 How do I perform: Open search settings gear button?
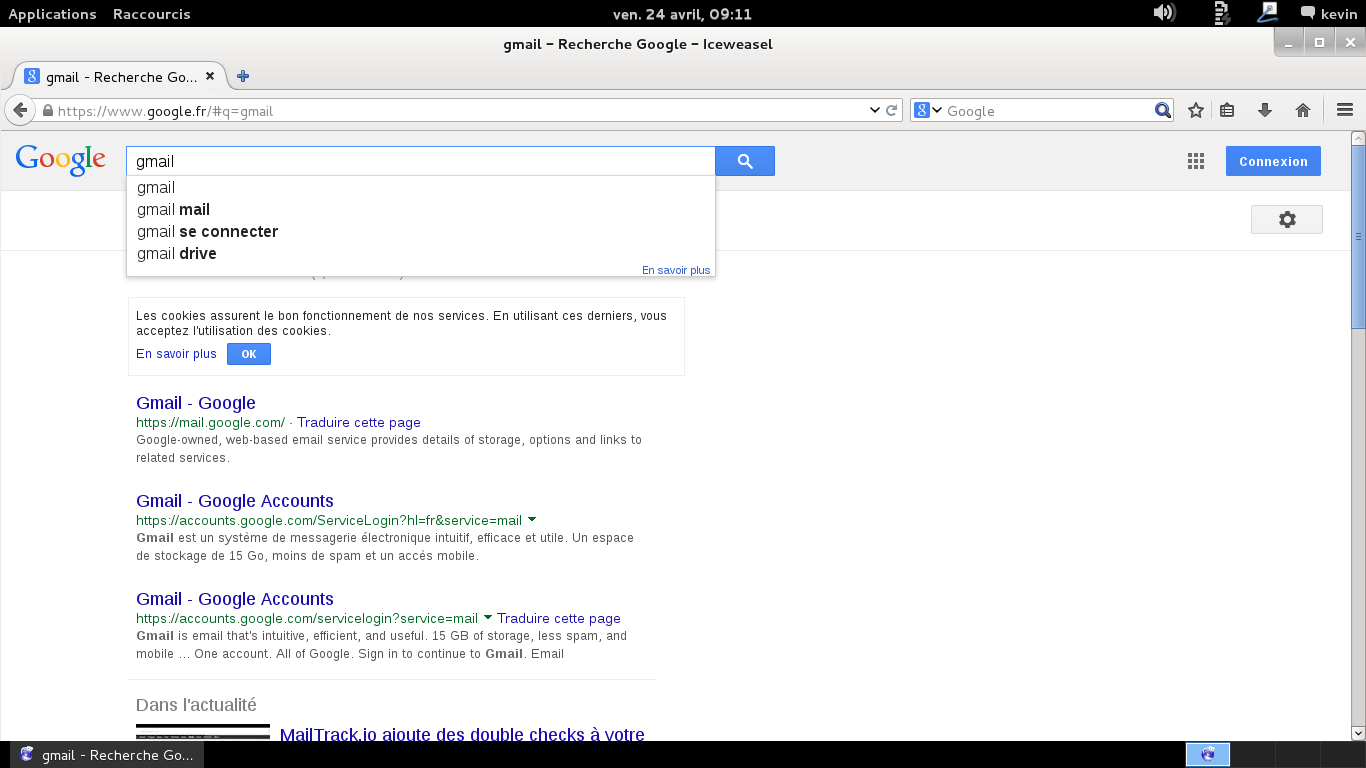[x=1287, y=220]
